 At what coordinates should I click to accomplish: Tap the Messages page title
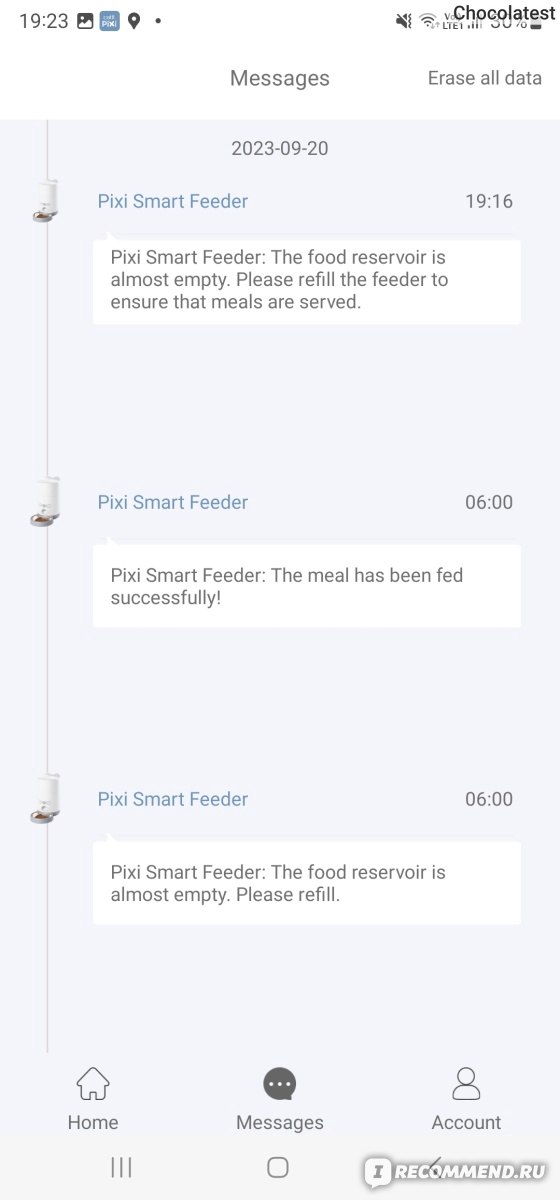pos(280,78)
